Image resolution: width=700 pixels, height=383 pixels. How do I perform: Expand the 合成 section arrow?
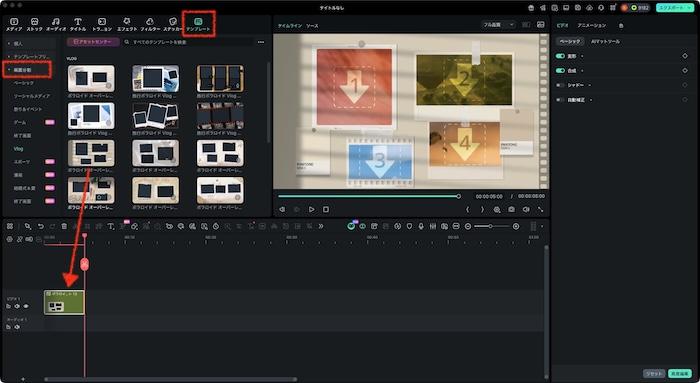click(x=582, y=71)
